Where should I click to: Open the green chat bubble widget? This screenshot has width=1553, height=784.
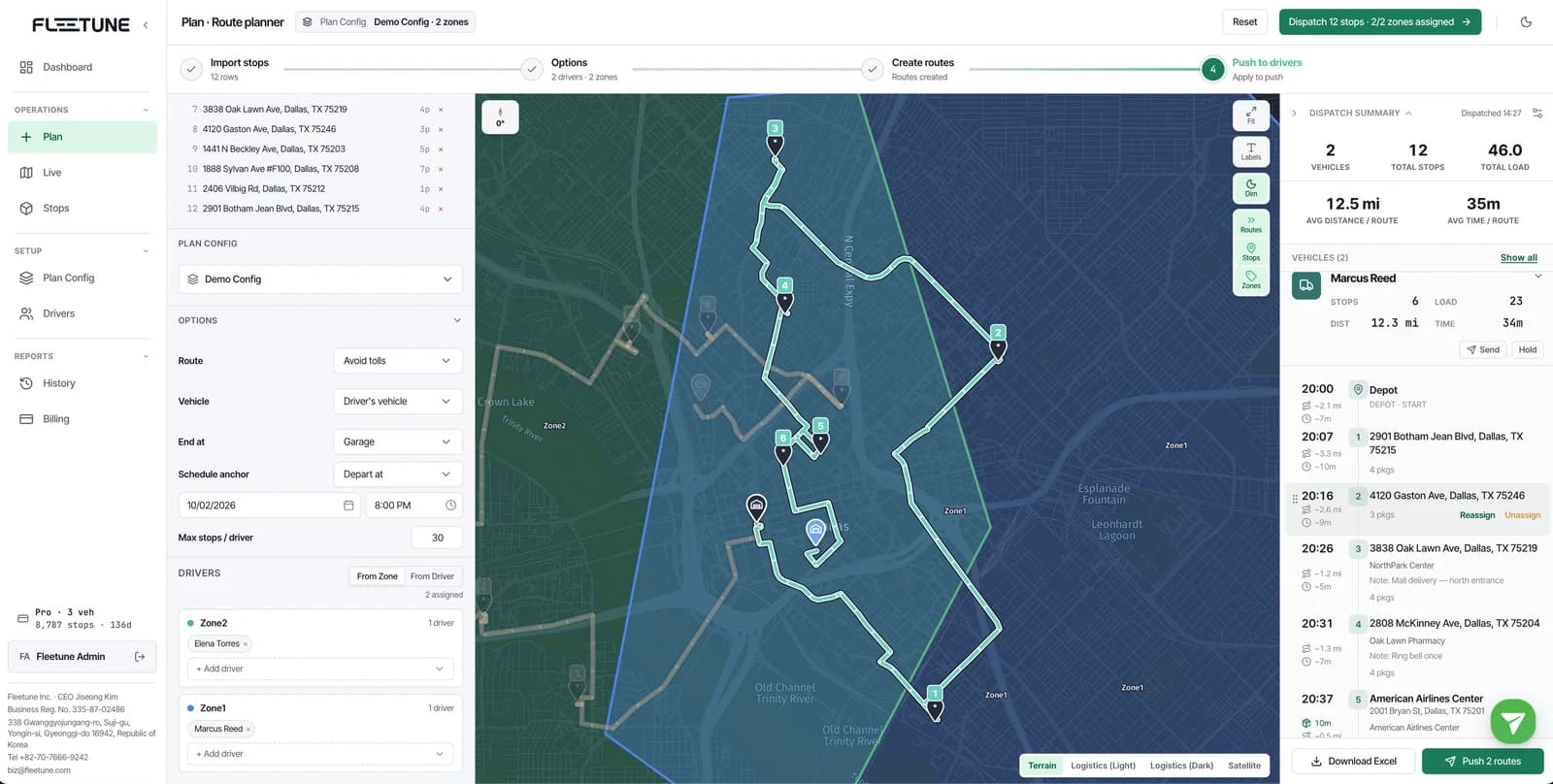1512,721
